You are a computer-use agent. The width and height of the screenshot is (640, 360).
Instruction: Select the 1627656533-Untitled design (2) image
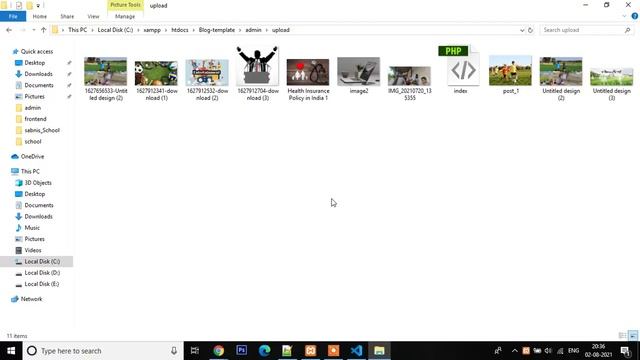tap(106, 79)
